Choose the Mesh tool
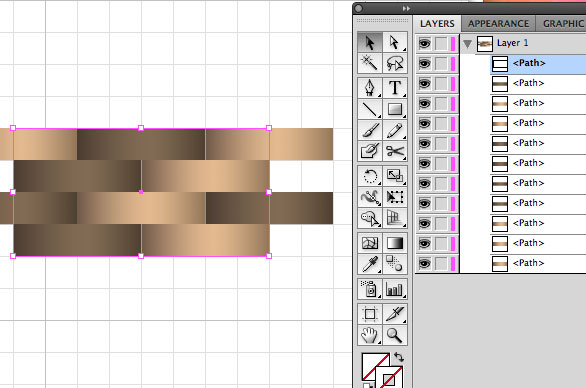This screenshot has height=388, width=586. [x=370, y=243]
